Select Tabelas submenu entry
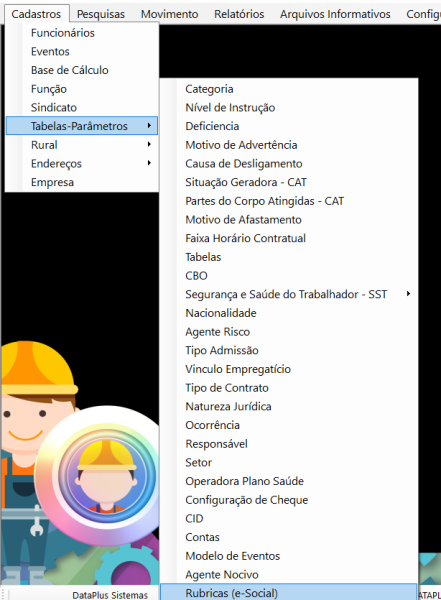 (x=289, y=257)
